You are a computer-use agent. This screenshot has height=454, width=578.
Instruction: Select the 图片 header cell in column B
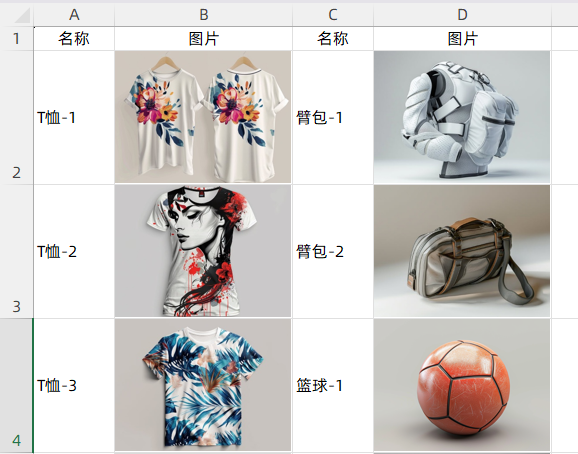[203, 38]
